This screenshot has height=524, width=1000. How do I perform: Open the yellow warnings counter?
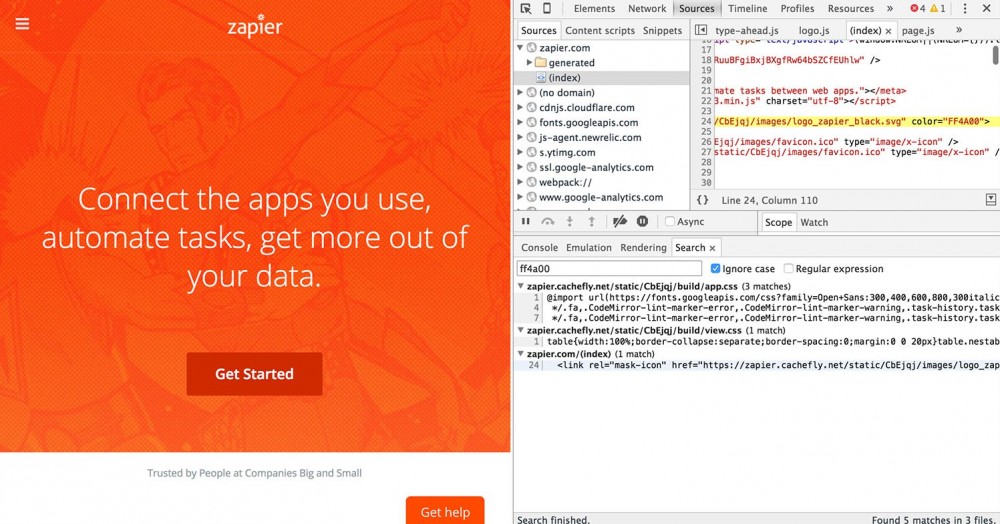(x=938, y=8)
